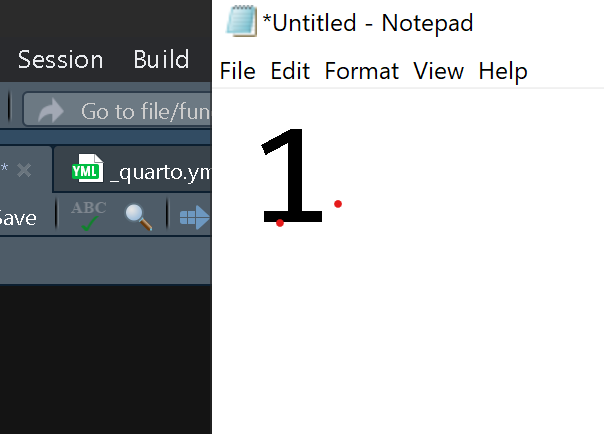The width and height of the screenshot is (604, 434).
Task: Click the Notepad title bar text
Action: 368,23
